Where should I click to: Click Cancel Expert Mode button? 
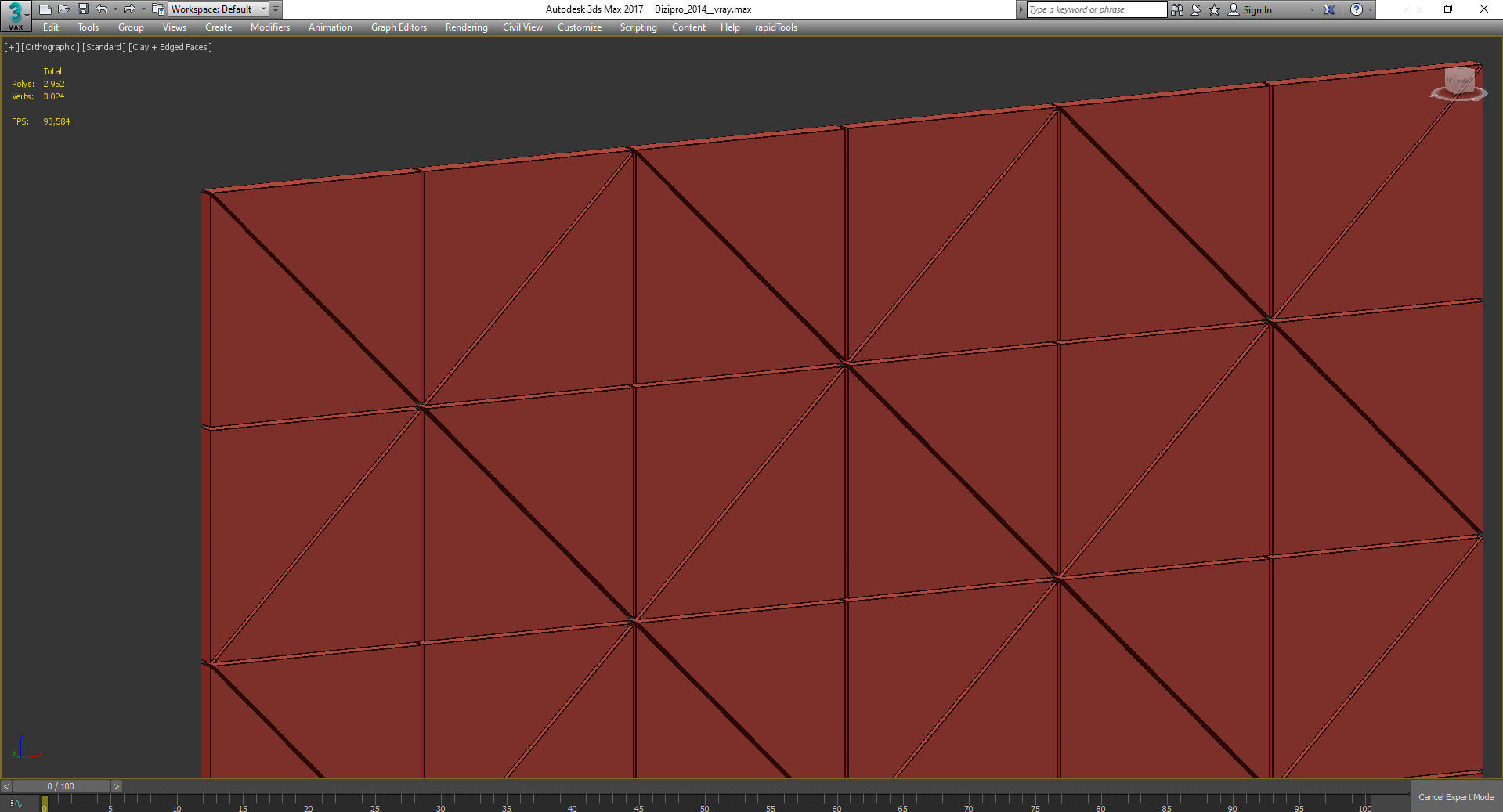pyautogui.click(x=1456, y=797)
